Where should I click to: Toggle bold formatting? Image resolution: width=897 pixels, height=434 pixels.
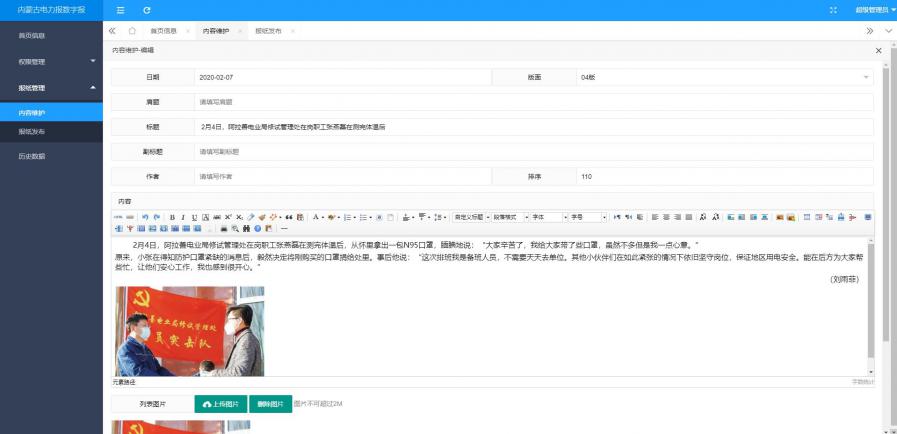tap(172, 217)
